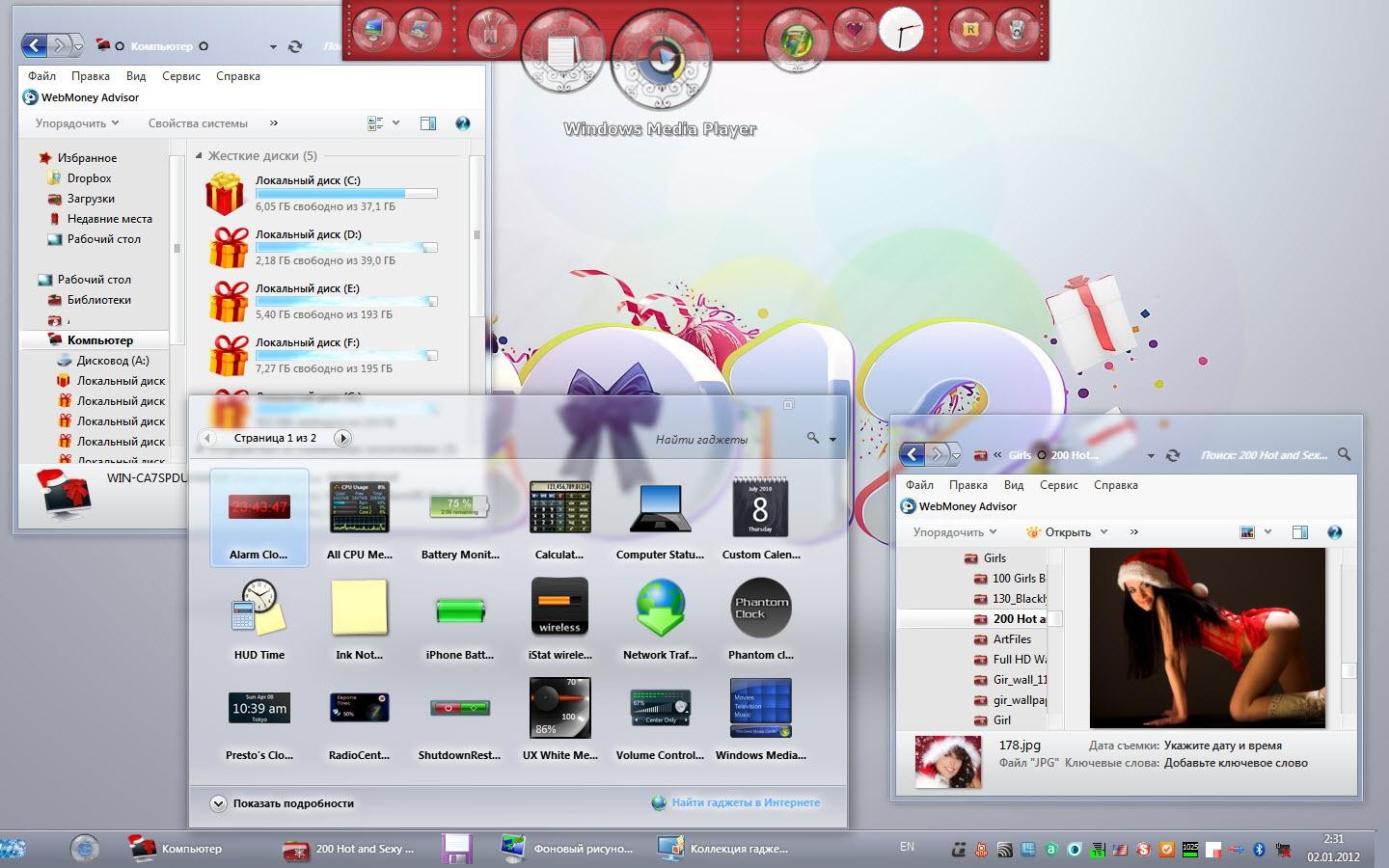Select the Phantom clock gadget
1389x868 pixels.
click(760, 618)
